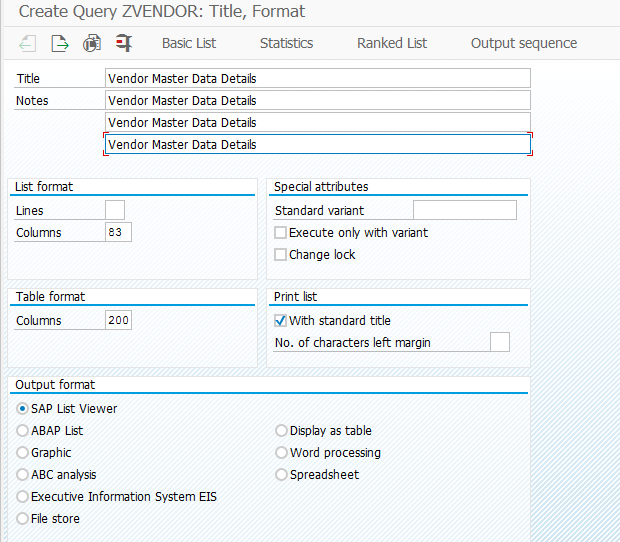Click the List format Lines field
The height and width of the screenshot is (542, 620).
pos(115,210)
